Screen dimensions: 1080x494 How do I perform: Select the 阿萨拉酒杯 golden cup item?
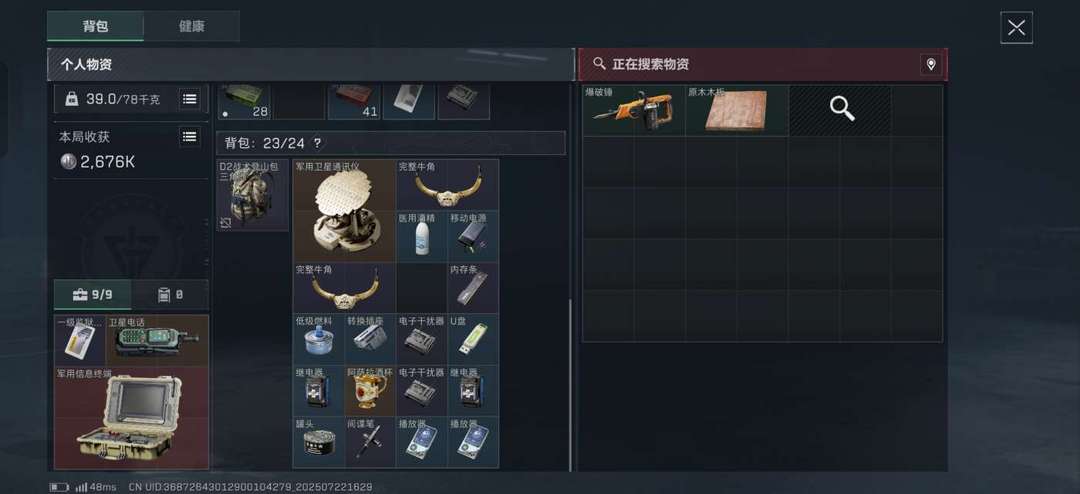coord(370,391)
